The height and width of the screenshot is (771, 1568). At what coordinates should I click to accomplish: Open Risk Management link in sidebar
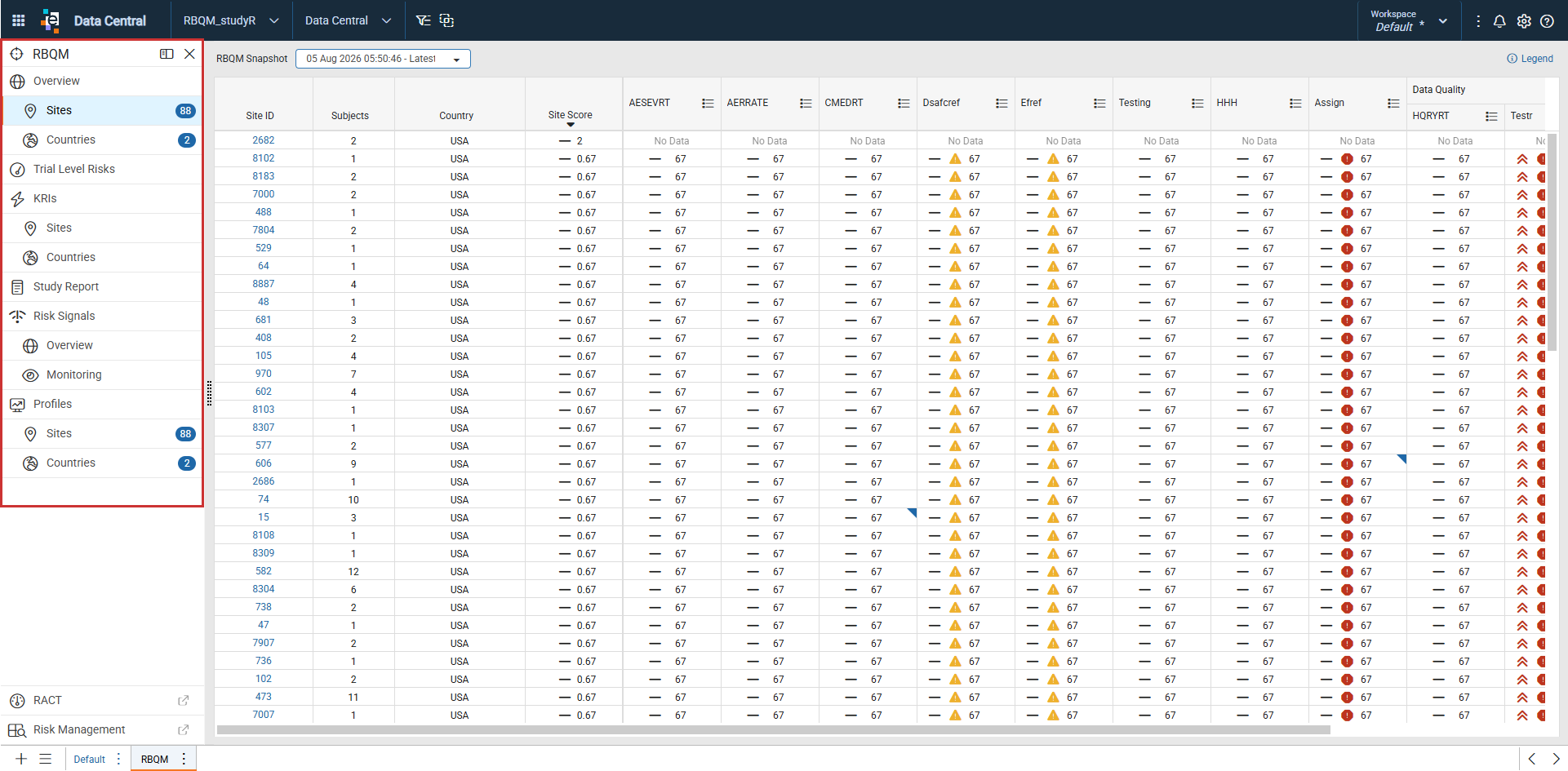click(79, 730)
